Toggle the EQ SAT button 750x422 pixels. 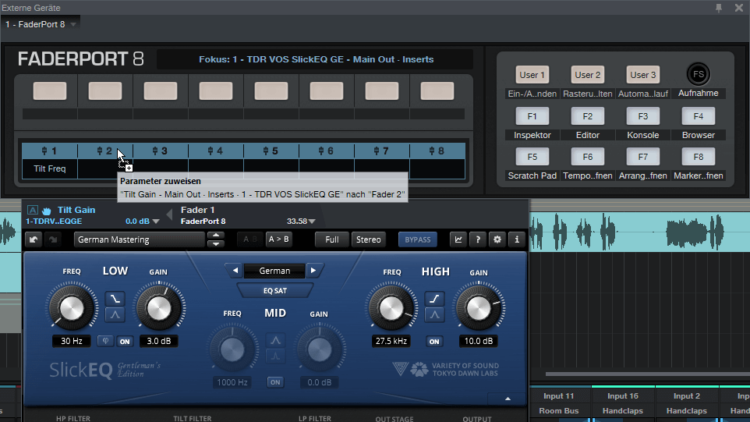tap(275, 291)
